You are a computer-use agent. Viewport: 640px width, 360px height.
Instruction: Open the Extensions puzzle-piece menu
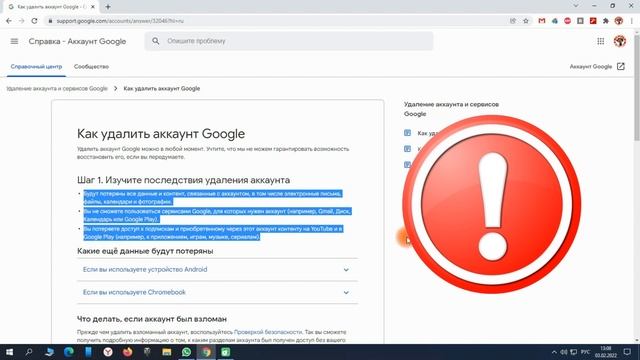click(x=606, y=21)
